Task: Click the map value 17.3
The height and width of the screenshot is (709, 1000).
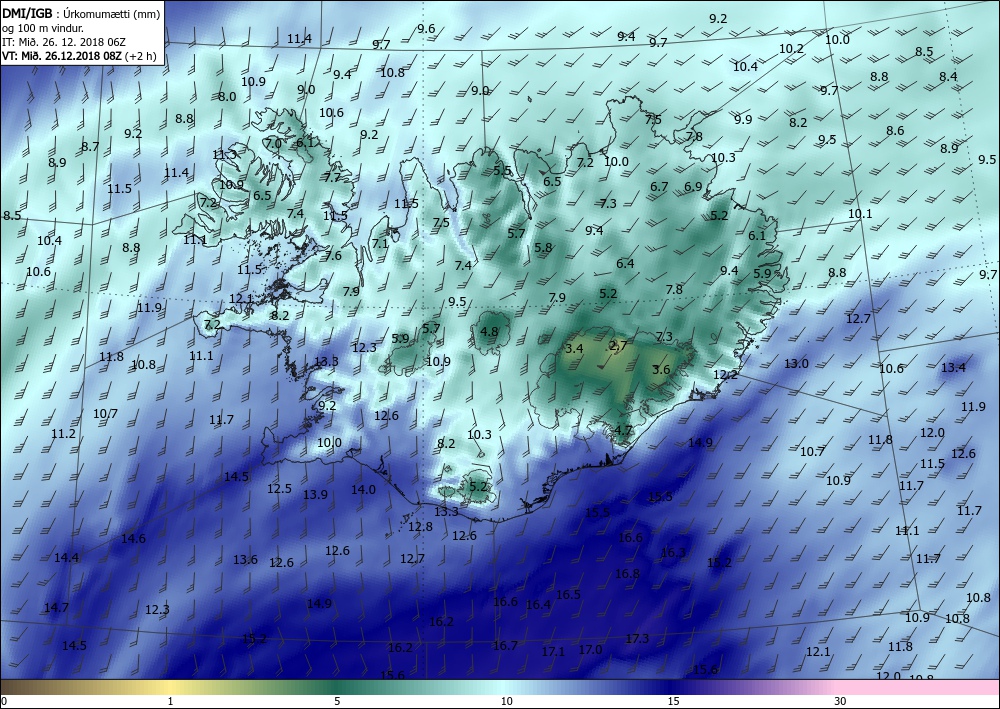Action: pyautogui.click(x=637, y=638)
